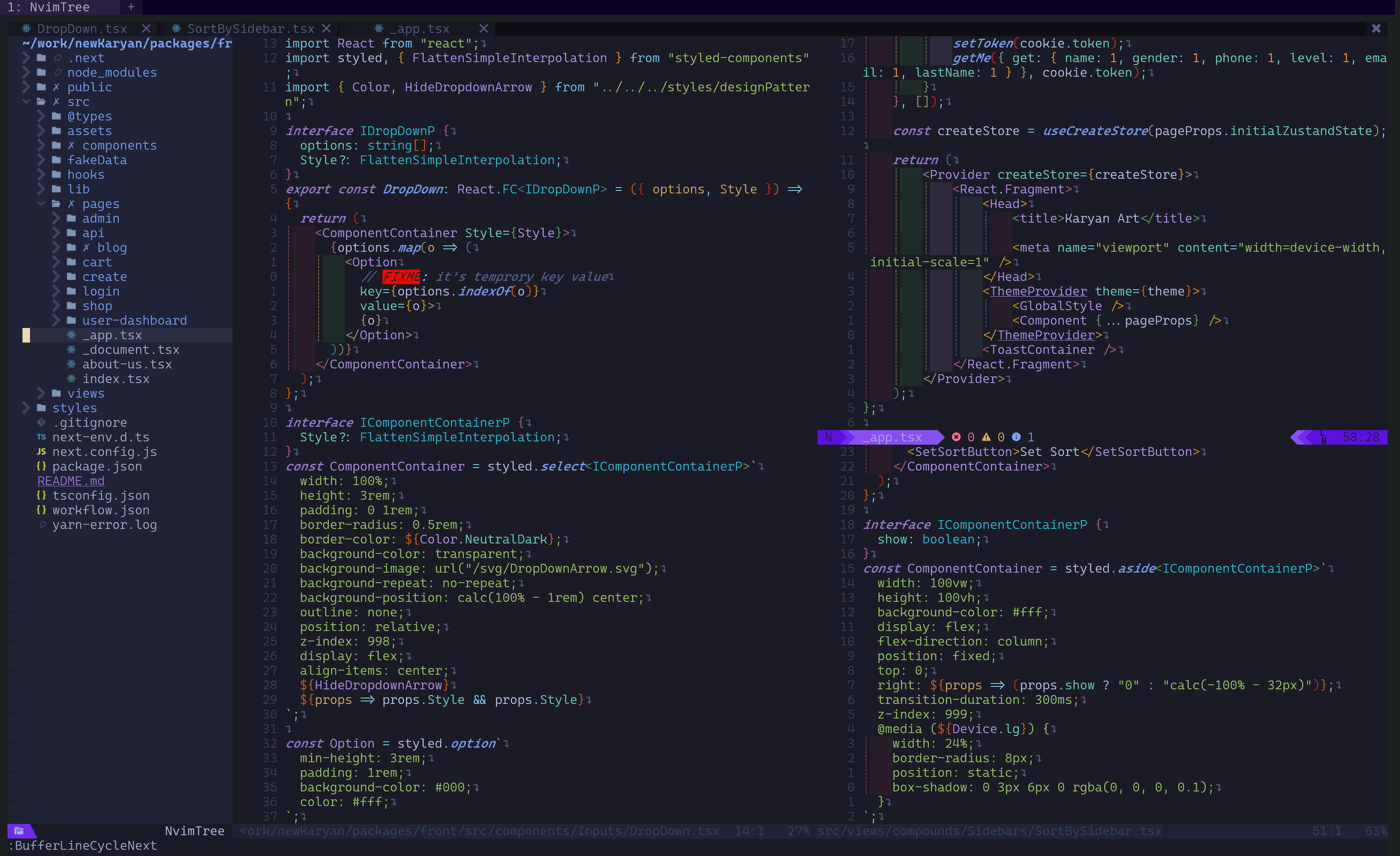Select the '1: NvimTree' terminal tab

tap(49, 7)
